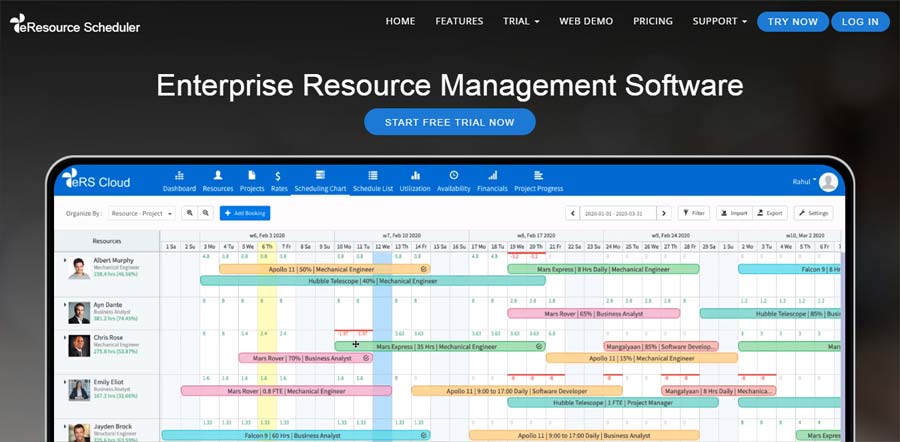Expand the Albert Murphy resource row
Image resolution: width=900 pixels, height=442 pixels.
65,260
